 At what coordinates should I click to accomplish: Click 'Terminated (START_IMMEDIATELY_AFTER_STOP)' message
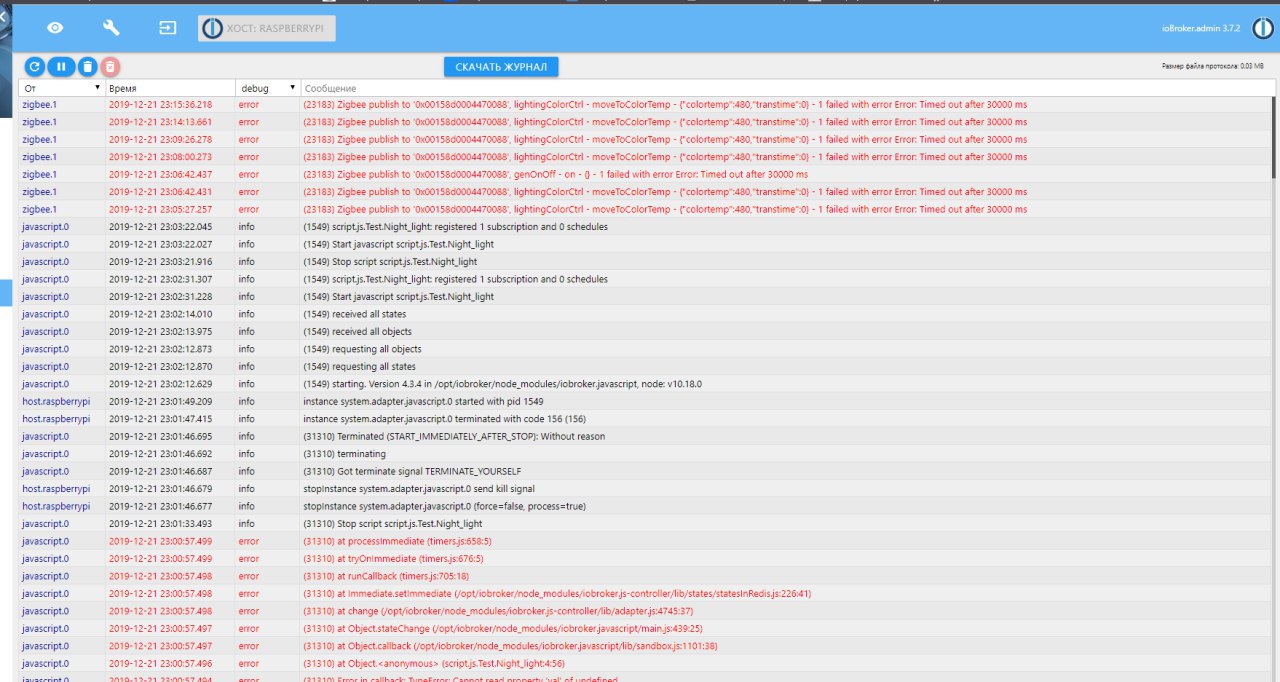point(454,437)
